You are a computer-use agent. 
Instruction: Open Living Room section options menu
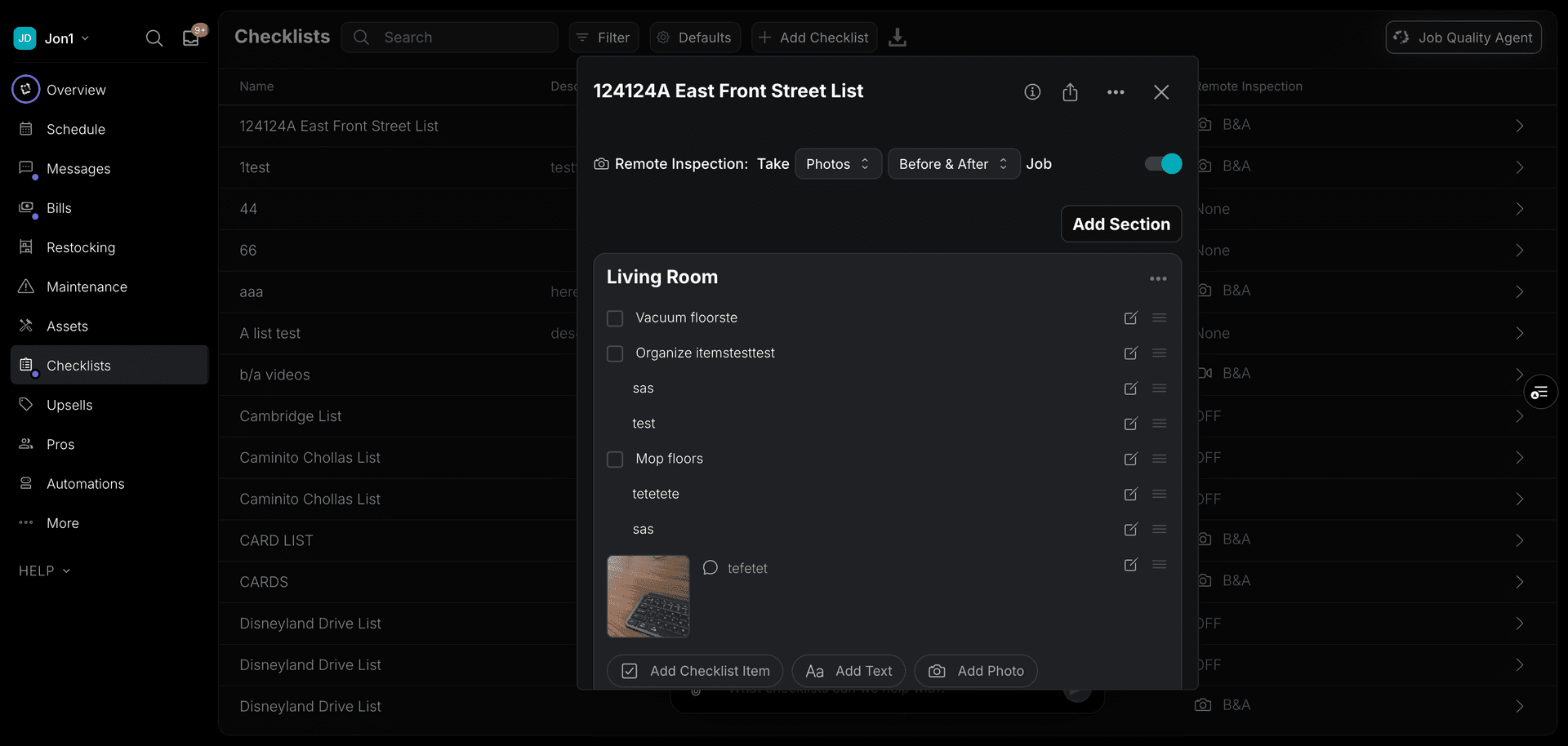(1158, 279)
